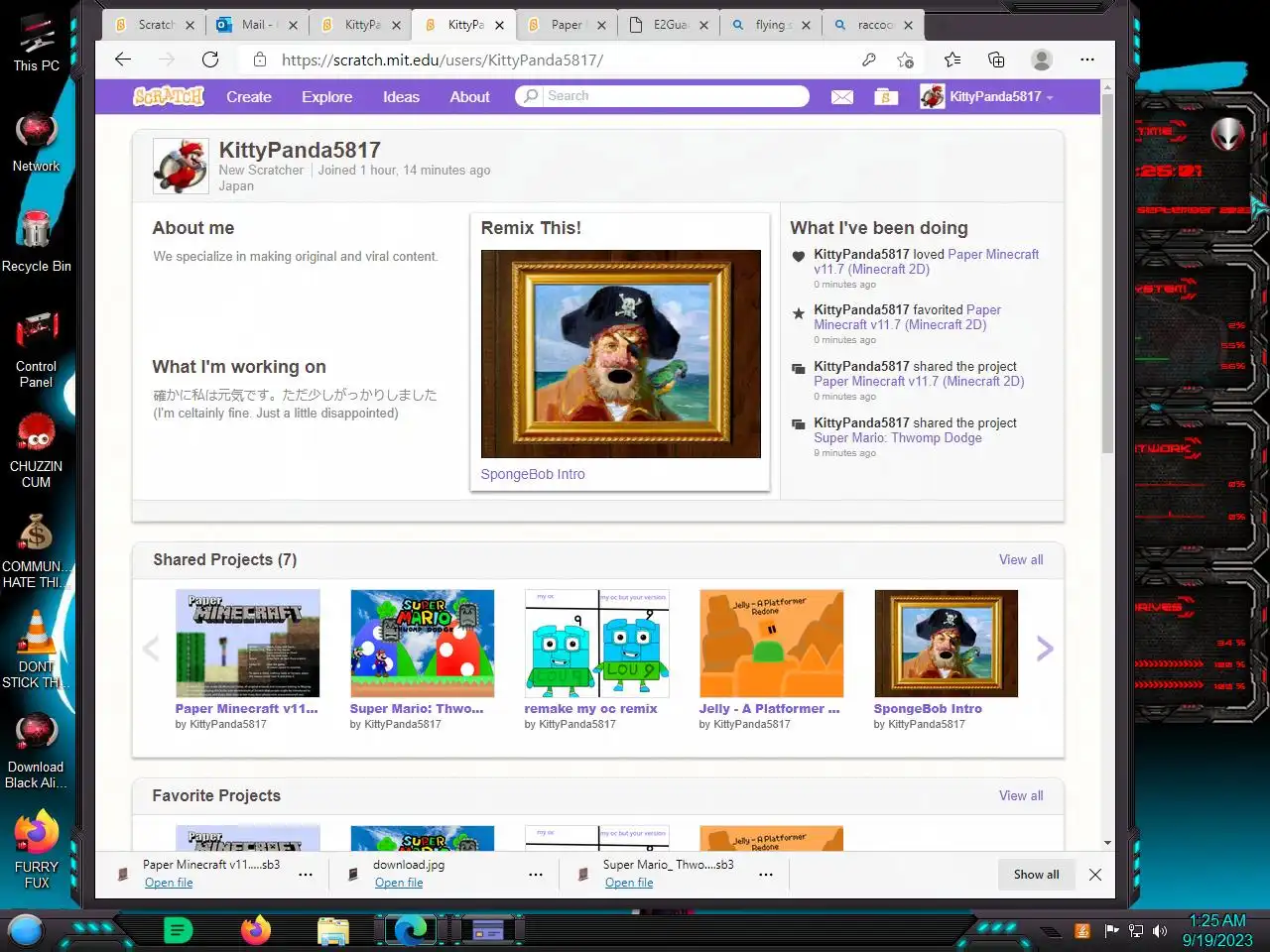This screenshot has width=1270, height=952.
Task: Click Firefox icon in the taskbar
Action: click(x=256, y=930)
